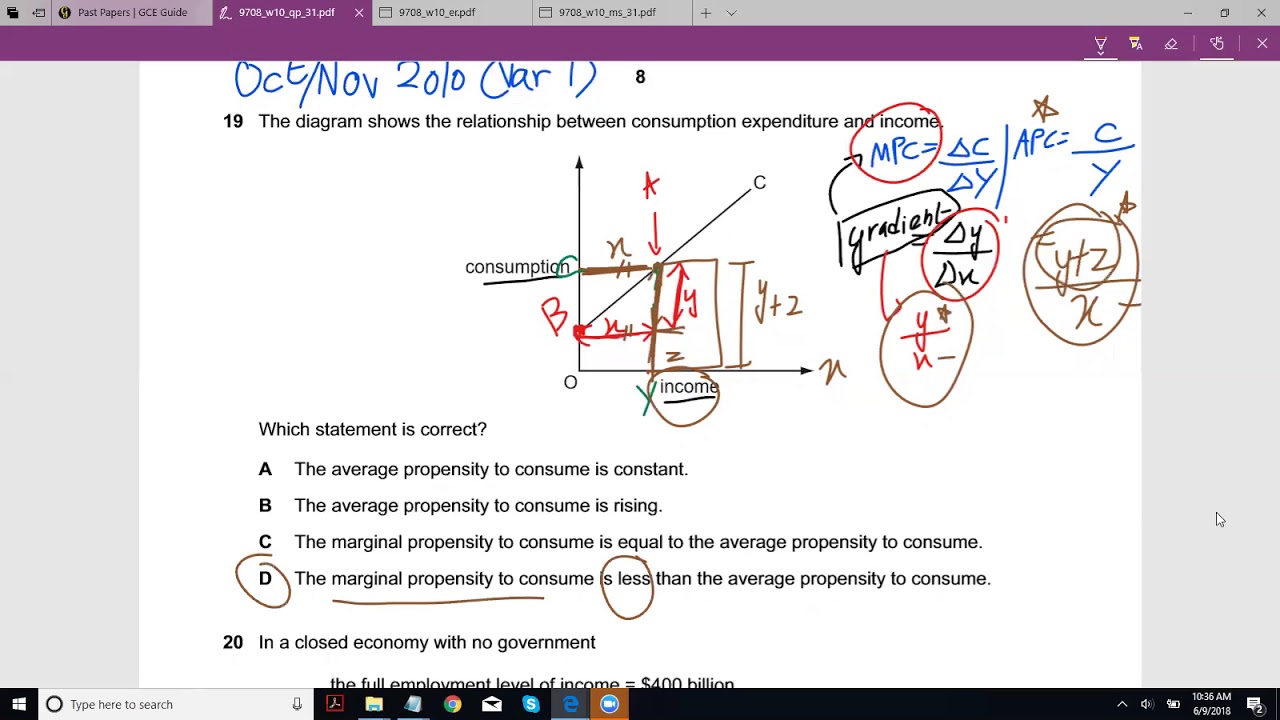Open the Action Center notifications icon
Image resolution: width=1280 pixels, height=720 pixels.
click(1255, 704)
